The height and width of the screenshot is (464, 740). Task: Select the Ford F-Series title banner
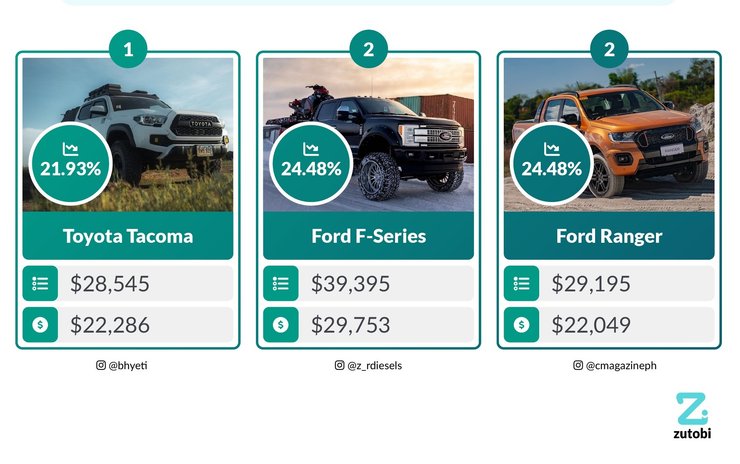click(368, 237)
